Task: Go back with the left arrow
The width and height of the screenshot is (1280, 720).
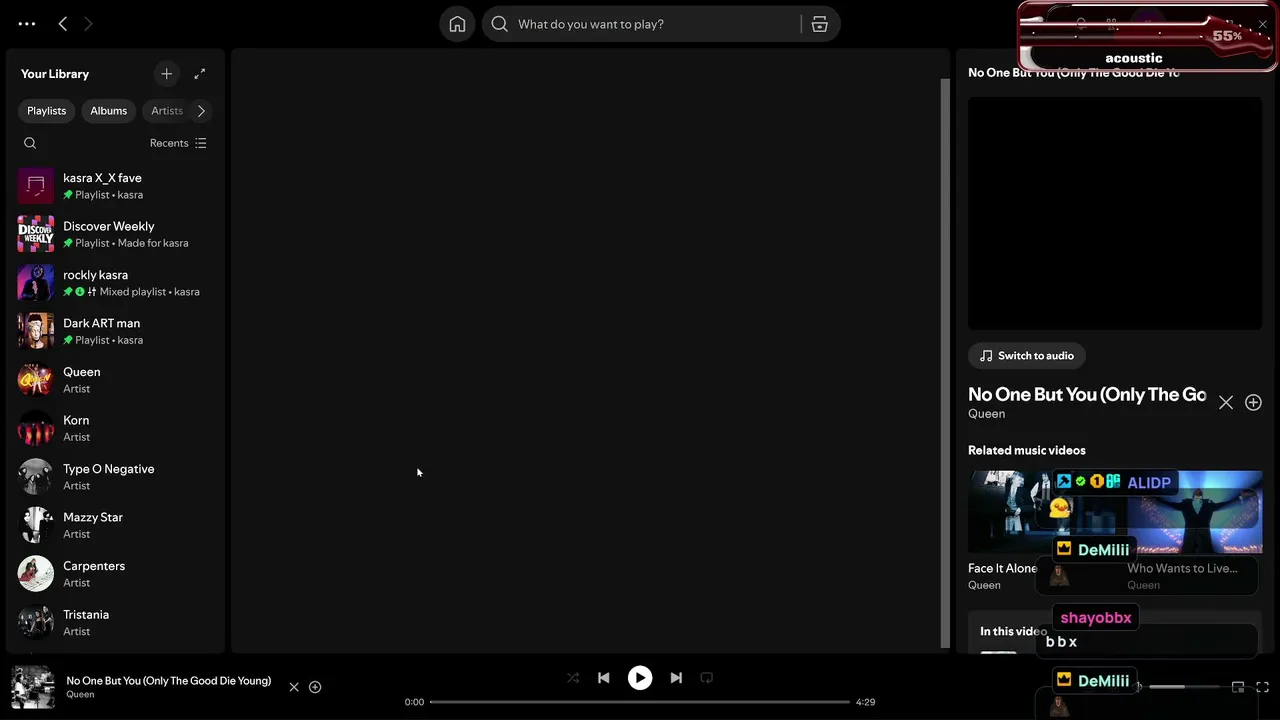Action: 63,24
